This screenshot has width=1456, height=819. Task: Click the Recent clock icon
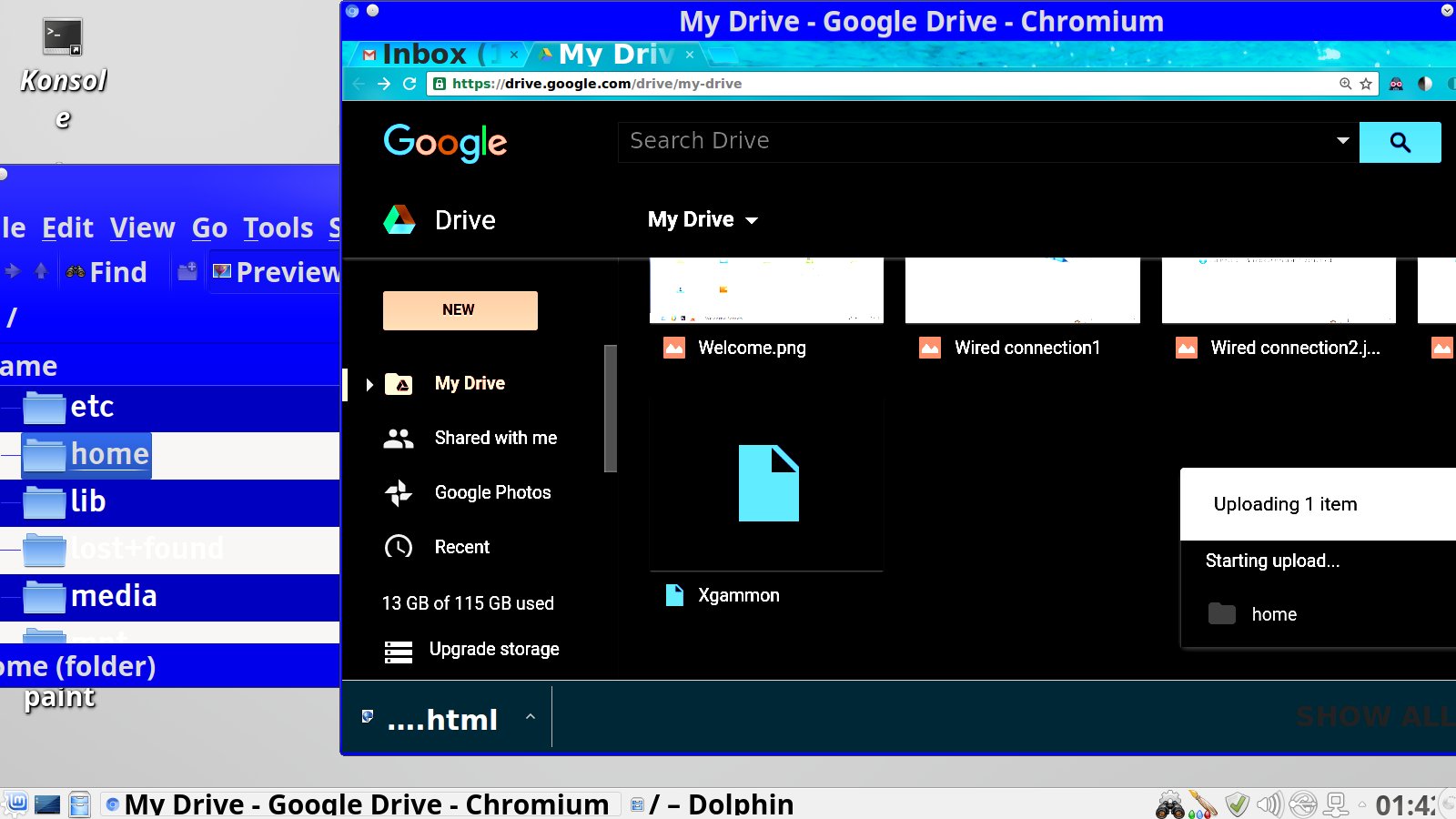point(399,547)
